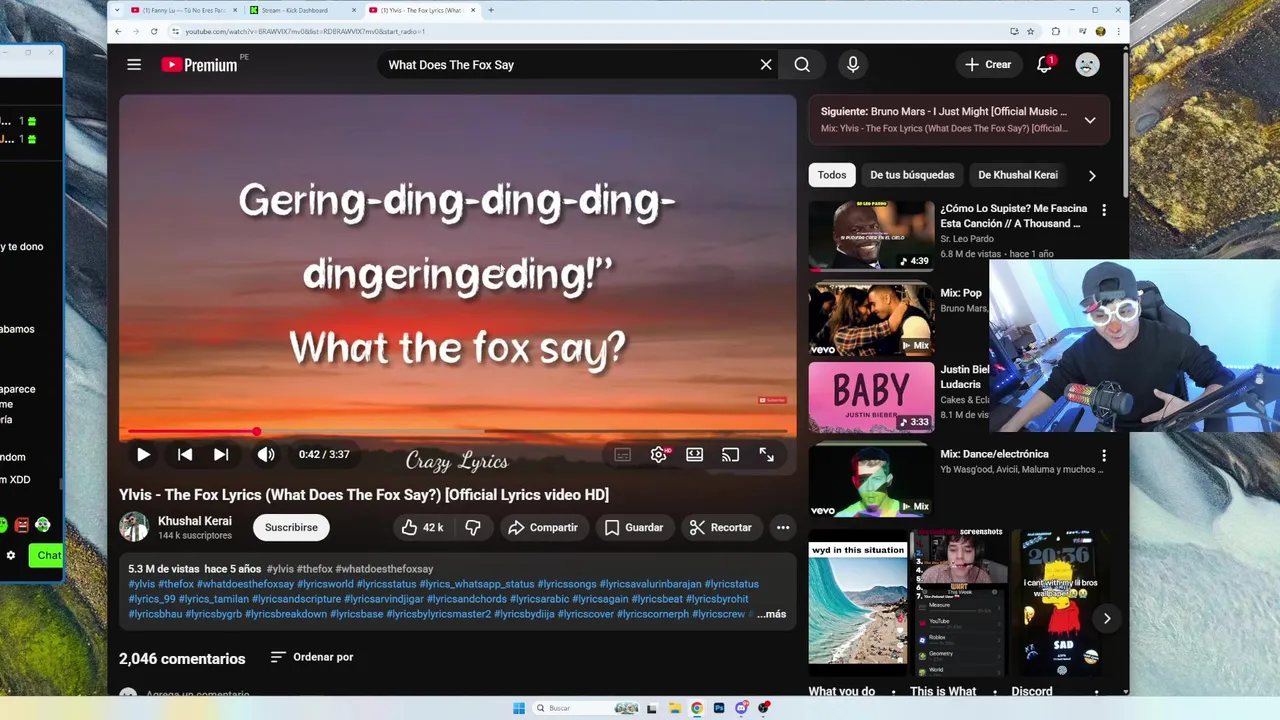This screenshot has height=720, width=1280.
Task: Subscribe to Khushal Kerai with Suscribirse
Action: pos(291,527)
